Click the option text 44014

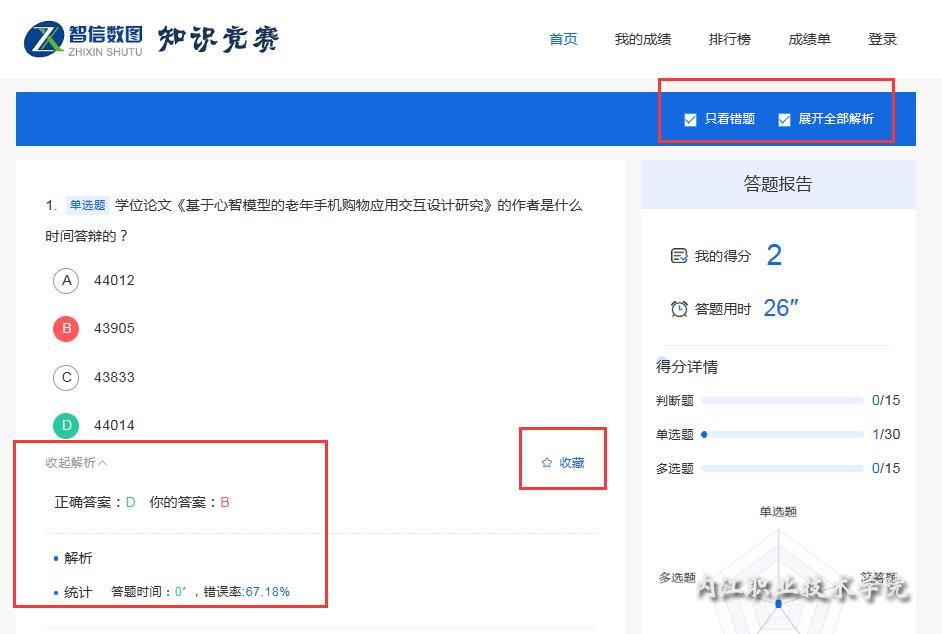click(x=114, y=425)
